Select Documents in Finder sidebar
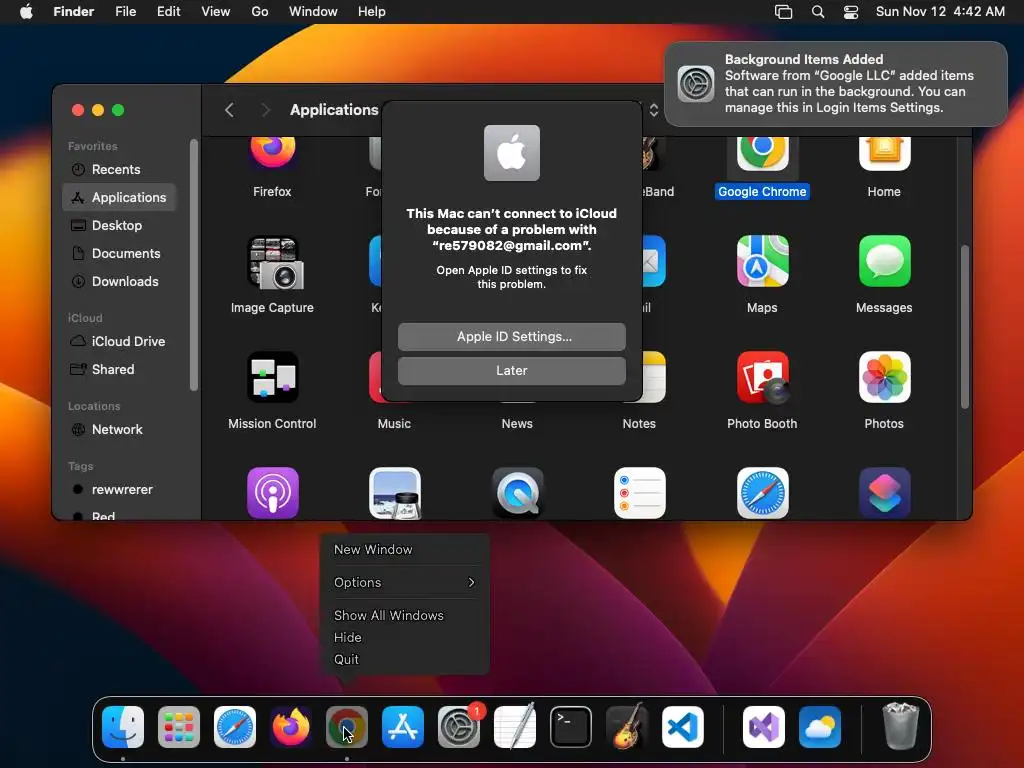 click(119, 253)
